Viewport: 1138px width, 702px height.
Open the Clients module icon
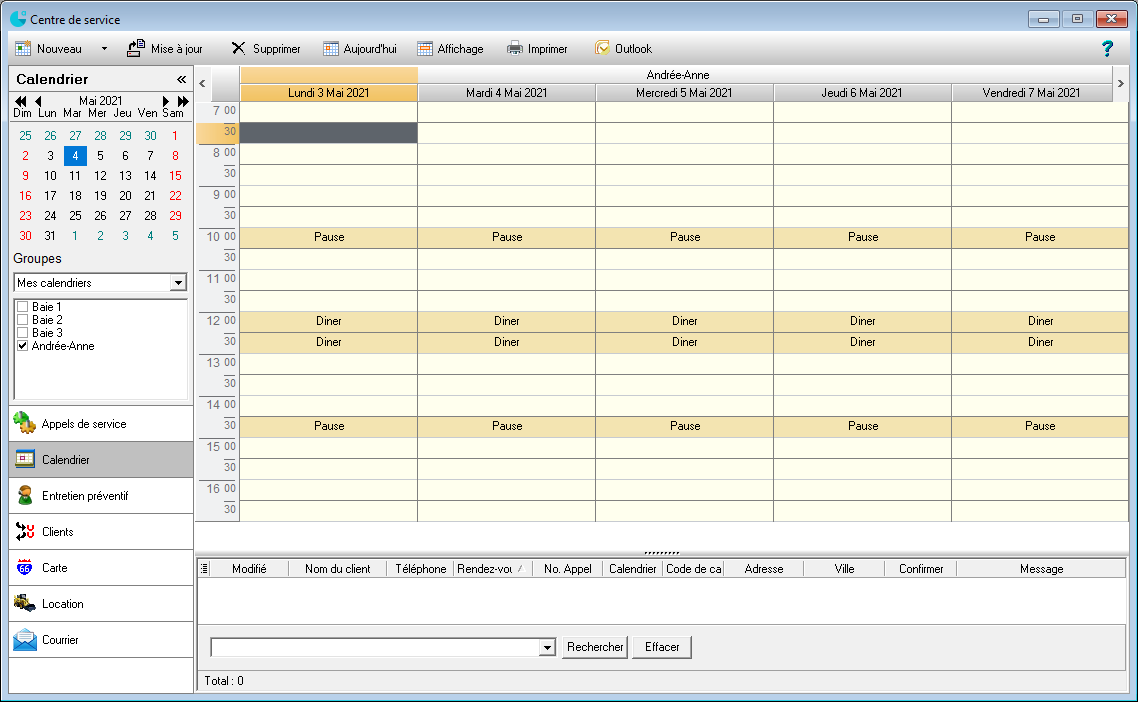(x=25, y=531)
